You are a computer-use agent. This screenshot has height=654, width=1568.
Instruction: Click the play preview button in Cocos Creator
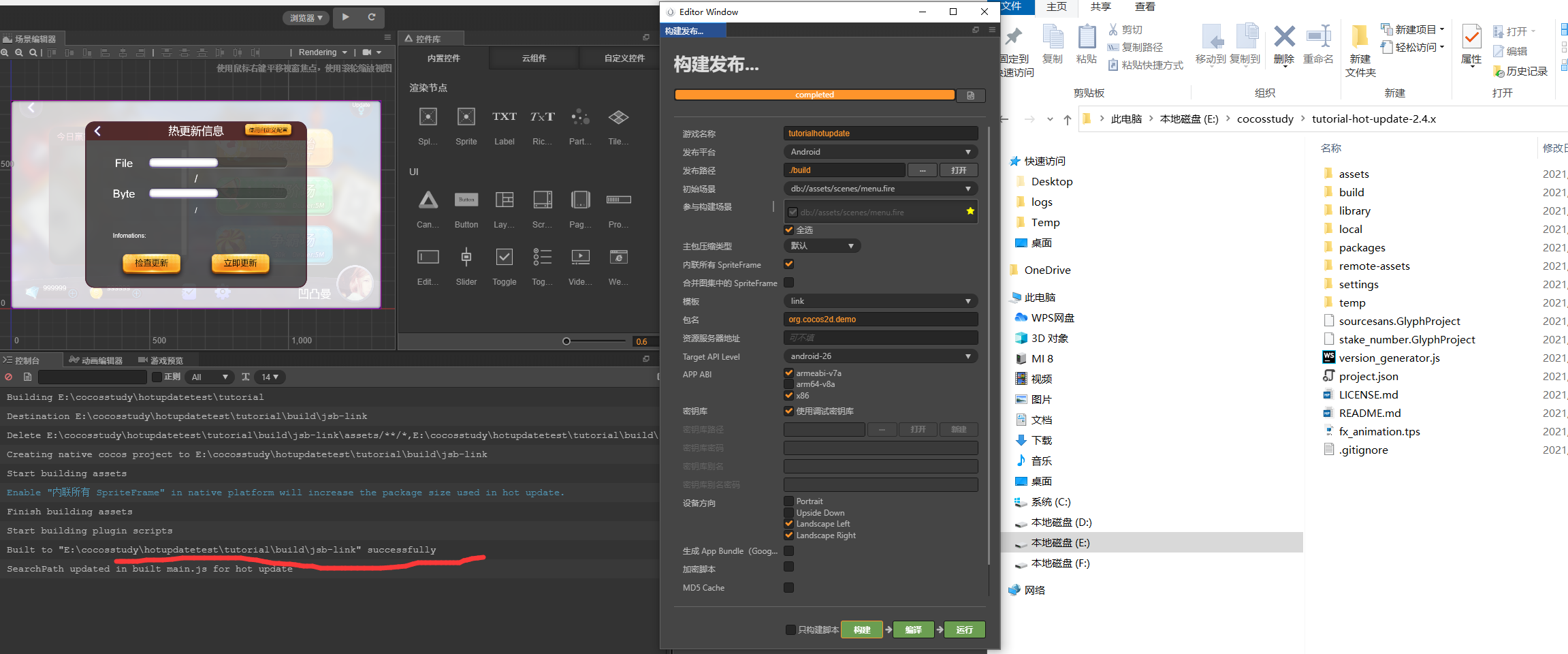coord(346,17)
